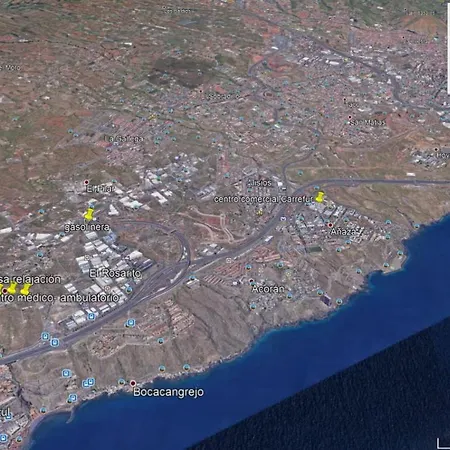Select the Acoran red place marker
This screenshot has height=450, width=450.
pos(251,281)
